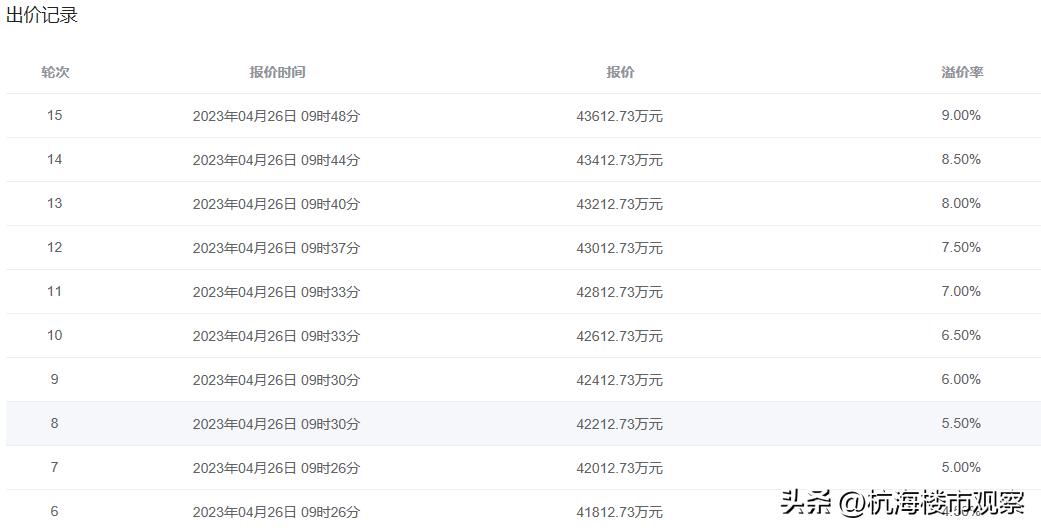Click the 出价记录 heading
This screenshot has height=532, width=1041.
[x=42, y=15]
